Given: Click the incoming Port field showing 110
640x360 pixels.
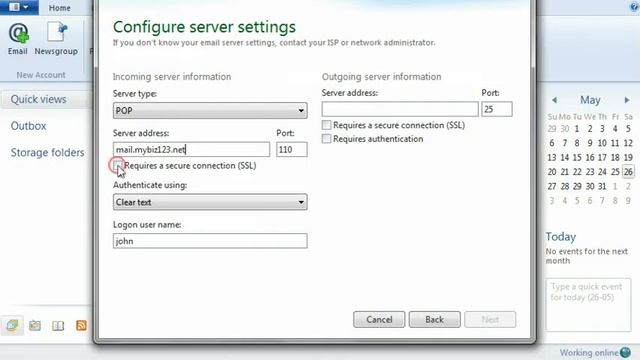Looking at the screenshot, I should (x=292, y=149).
